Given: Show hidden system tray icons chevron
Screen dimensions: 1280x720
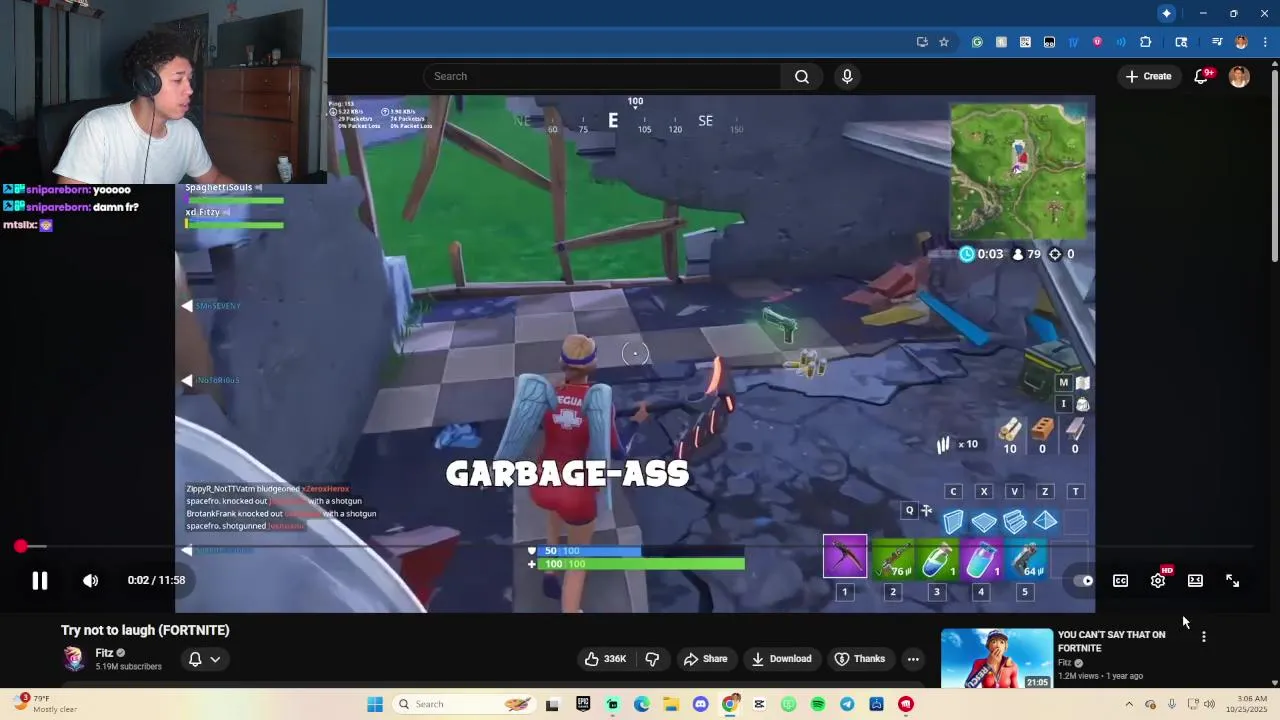Looking at the screenshot, I should coord(1129,704).
